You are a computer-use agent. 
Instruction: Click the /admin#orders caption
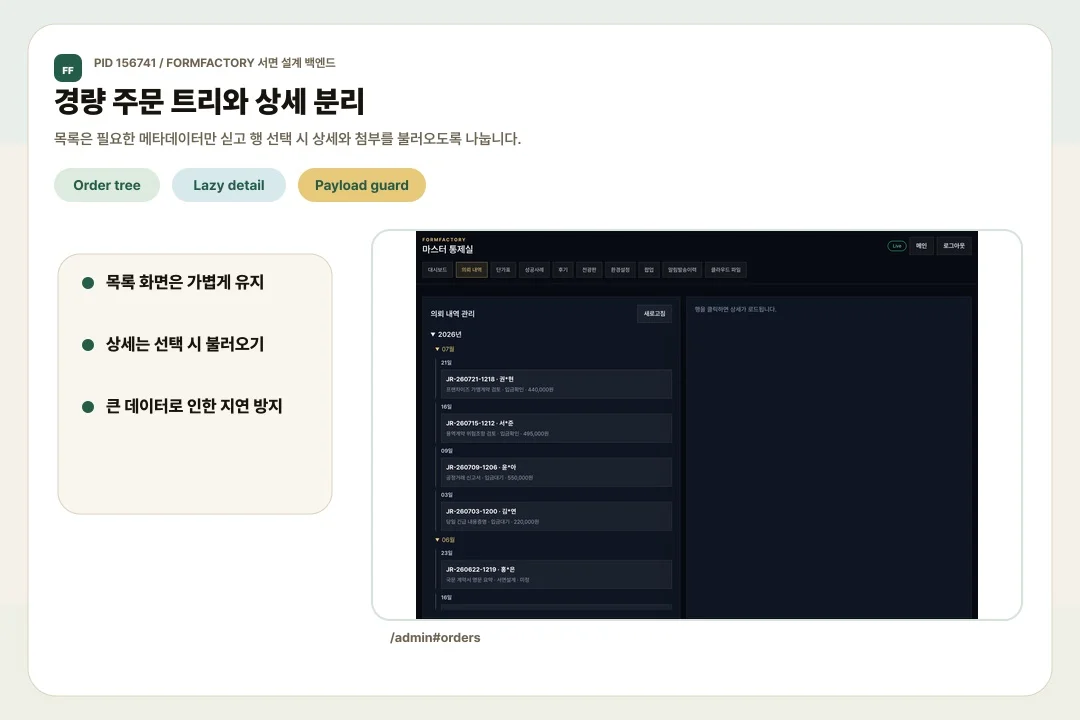coord(435,637)
